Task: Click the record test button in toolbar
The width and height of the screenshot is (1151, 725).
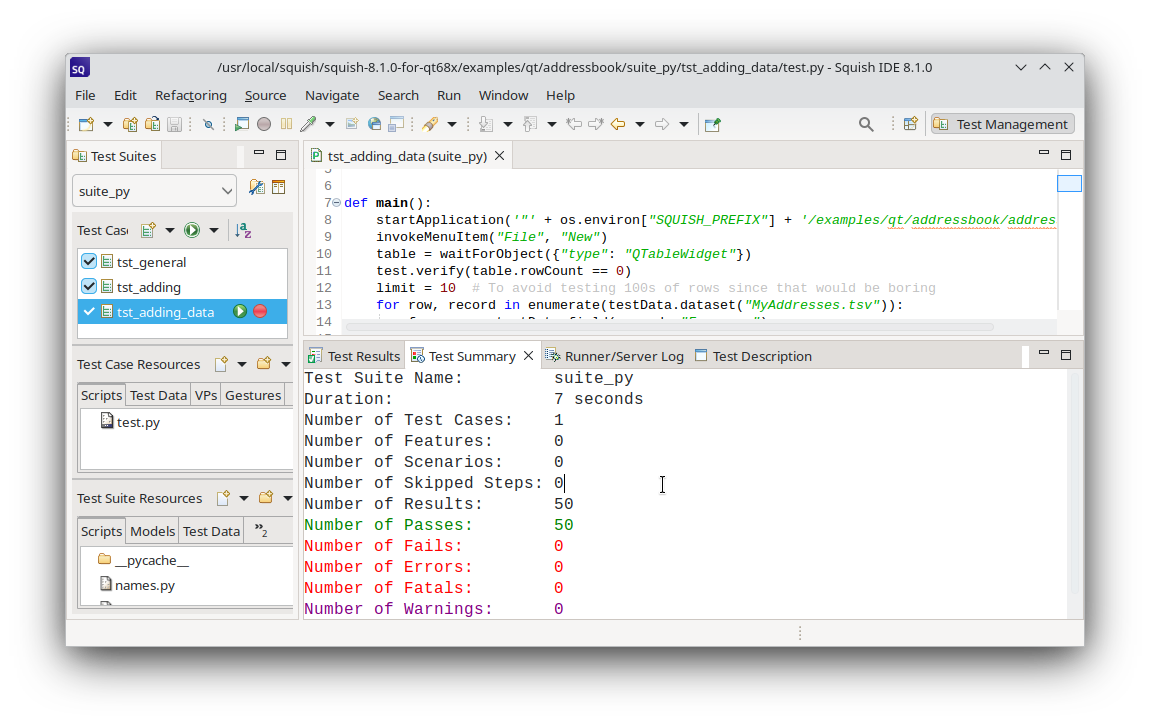Action: pos(264,124)
